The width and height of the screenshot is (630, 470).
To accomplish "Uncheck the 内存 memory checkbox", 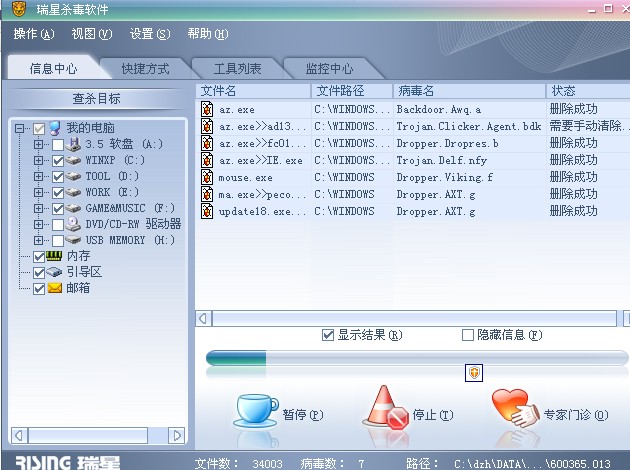I will click(x=39, y=257).
